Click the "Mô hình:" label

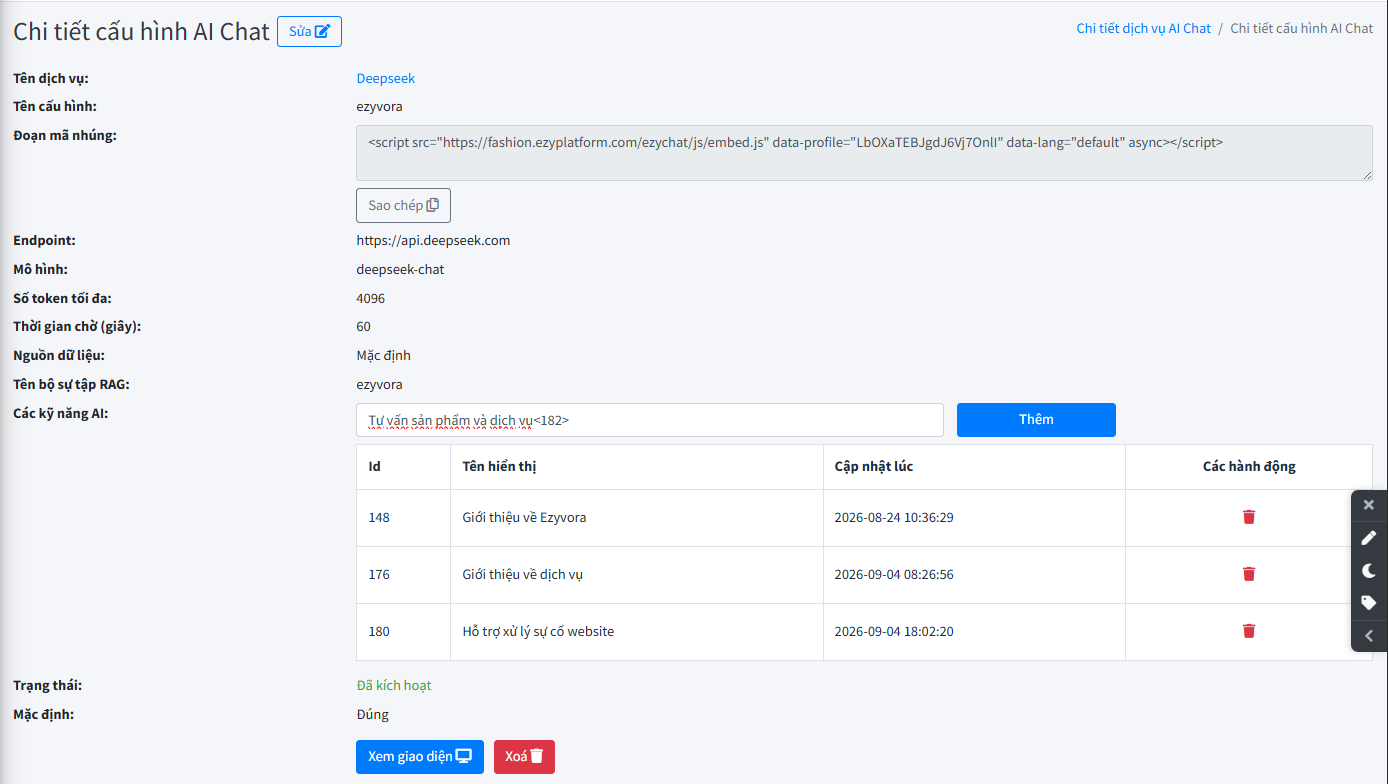(x=40, y=270)
